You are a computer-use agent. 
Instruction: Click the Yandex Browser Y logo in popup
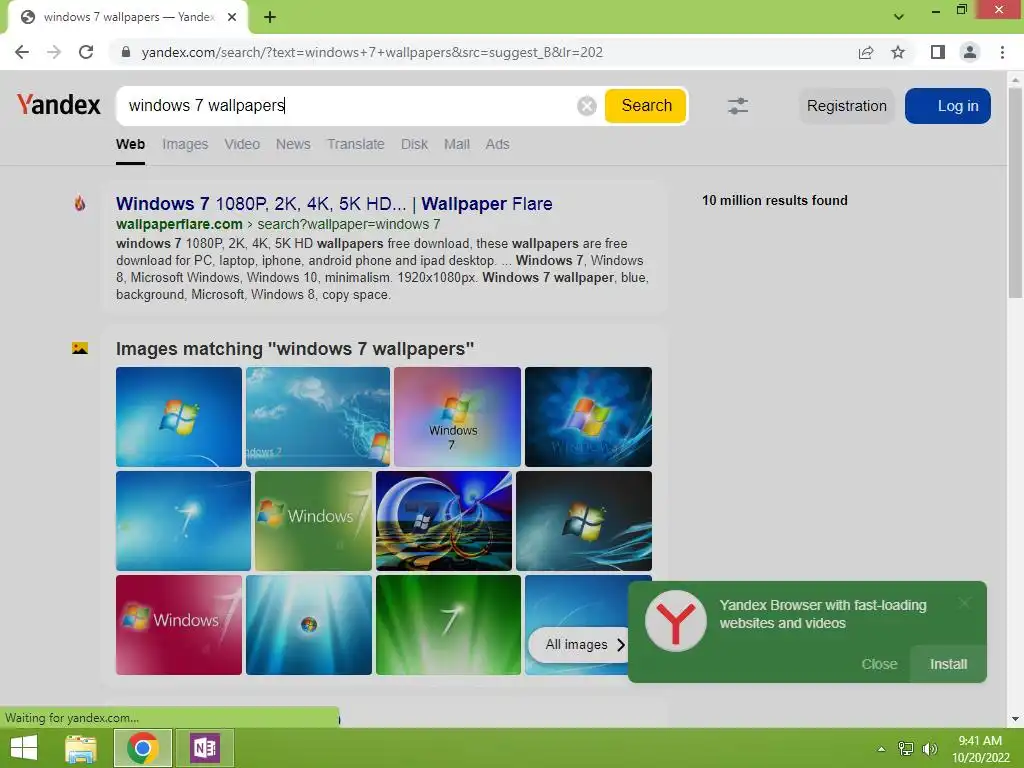[675, 621]
